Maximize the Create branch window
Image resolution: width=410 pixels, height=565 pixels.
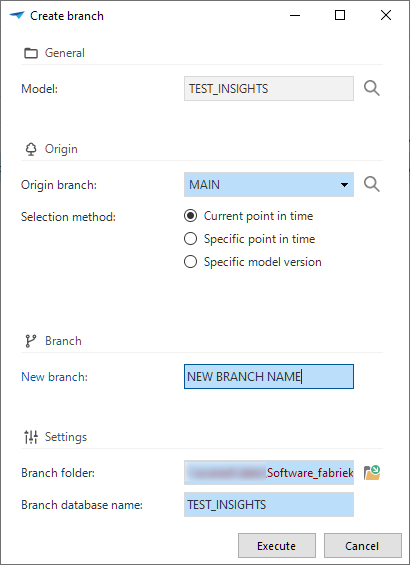click(340, 15)
